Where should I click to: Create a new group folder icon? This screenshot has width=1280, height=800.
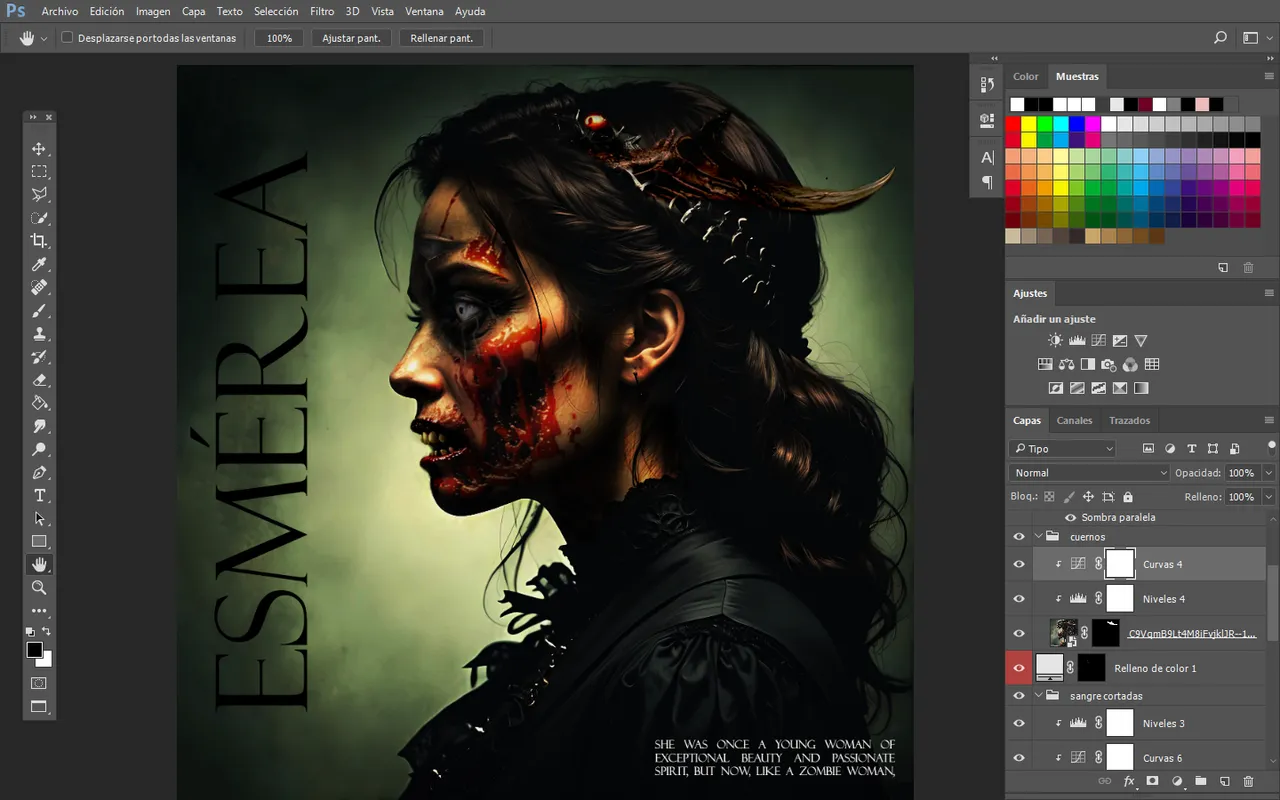coord(1200,781)
